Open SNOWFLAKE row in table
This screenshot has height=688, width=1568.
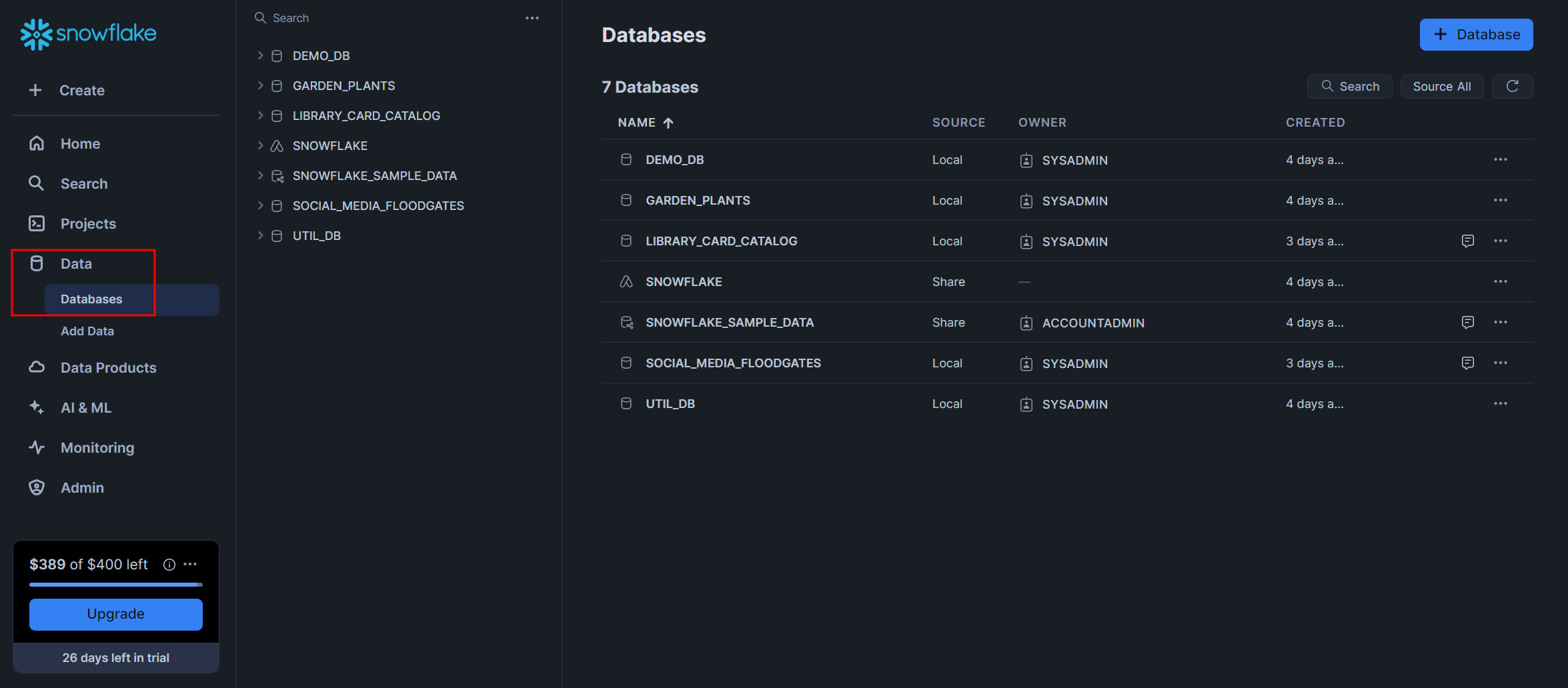(1067, 282)
